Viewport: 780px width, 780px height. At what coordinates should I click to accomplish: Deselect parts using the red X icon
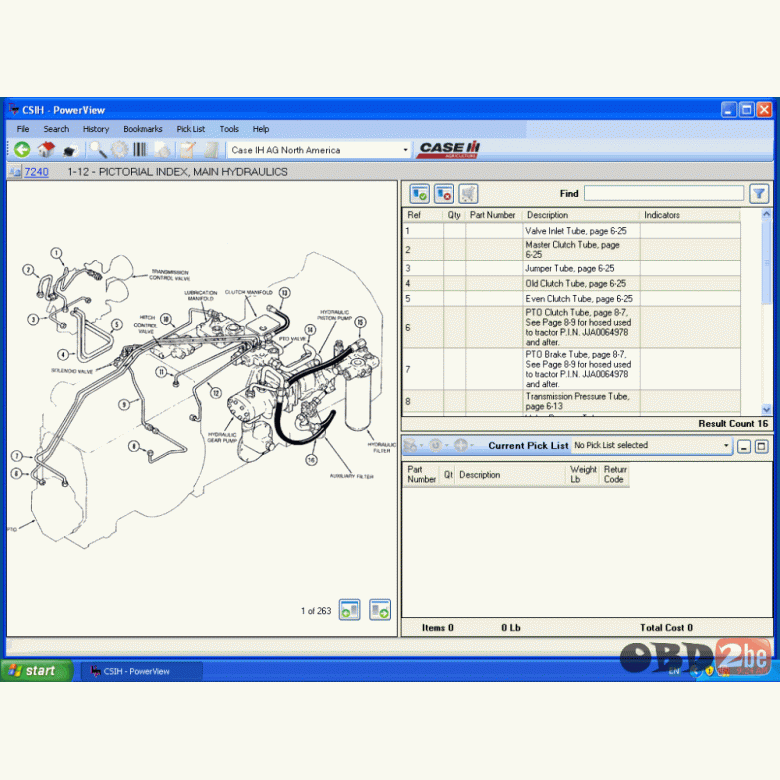(444, 194)
